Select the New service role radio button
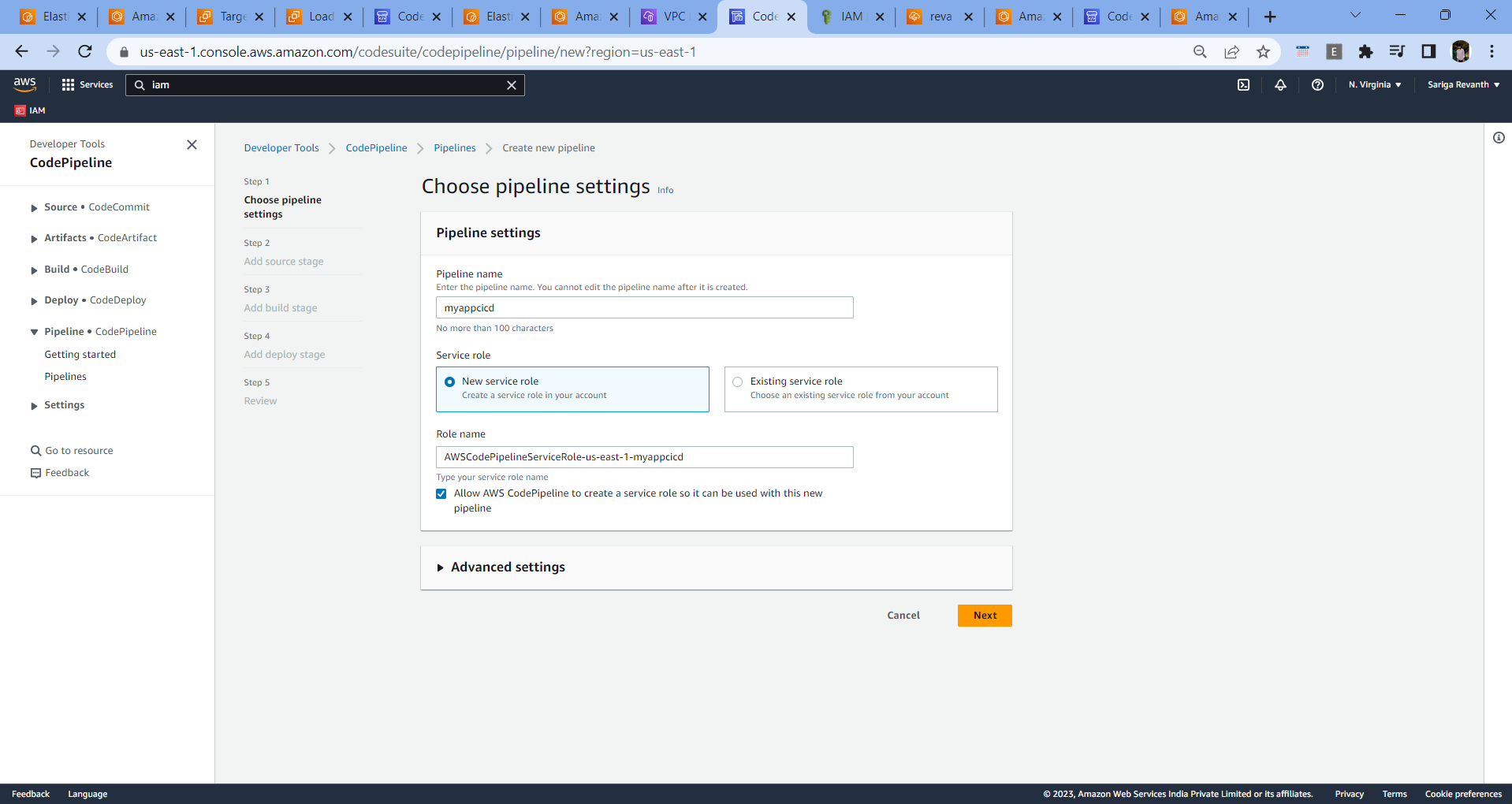The image size is (1512, 804). (x=449, y=382)
